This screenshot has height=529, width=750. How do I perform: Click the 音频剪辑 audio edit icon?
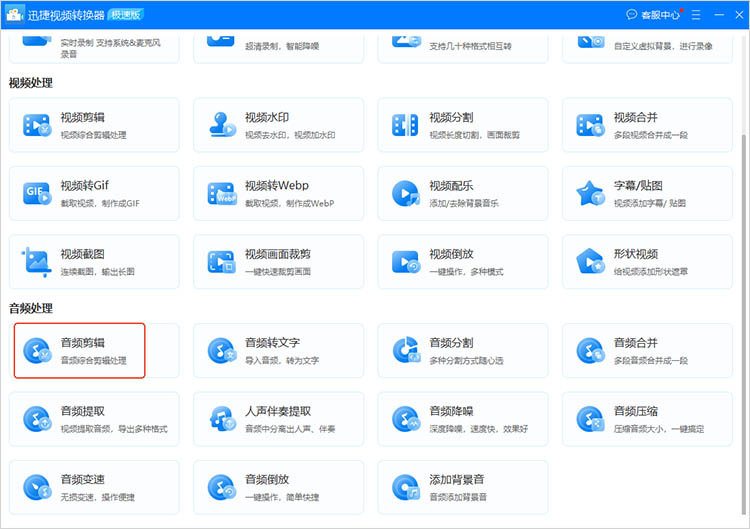(37, 351)
